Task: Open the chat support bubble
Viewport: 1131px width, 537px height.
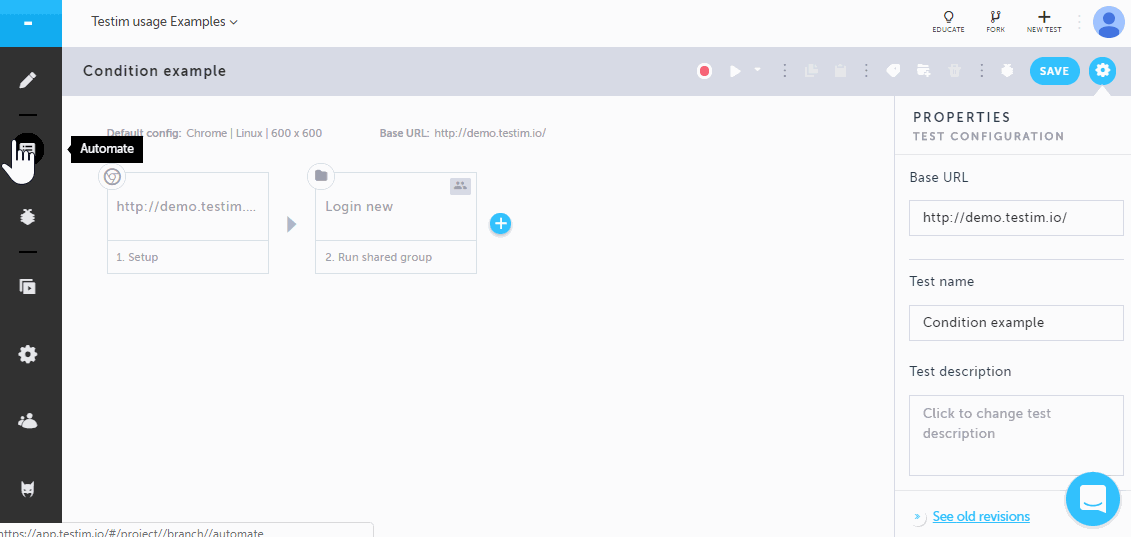Action: pos(1093,499)
